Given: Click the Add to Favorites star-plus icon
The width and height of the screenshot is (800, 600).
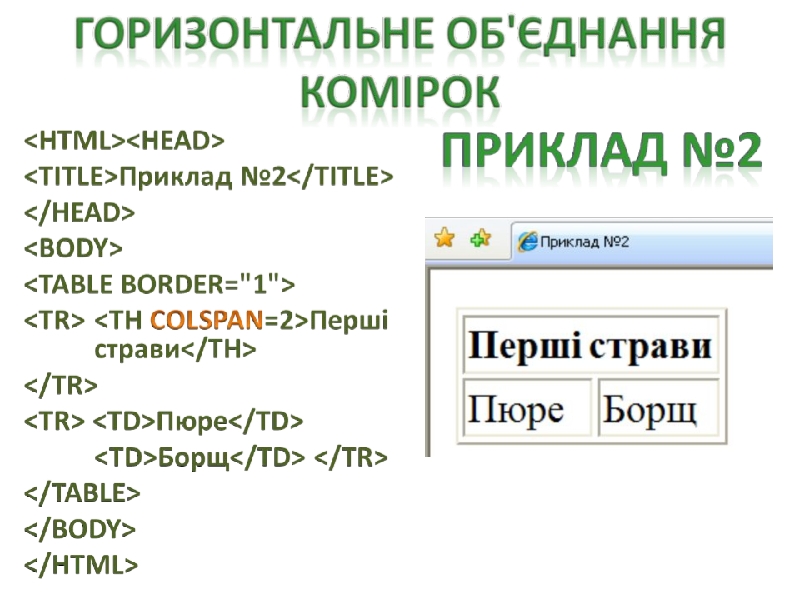Looking at the screenshot, I should [480, 238].
